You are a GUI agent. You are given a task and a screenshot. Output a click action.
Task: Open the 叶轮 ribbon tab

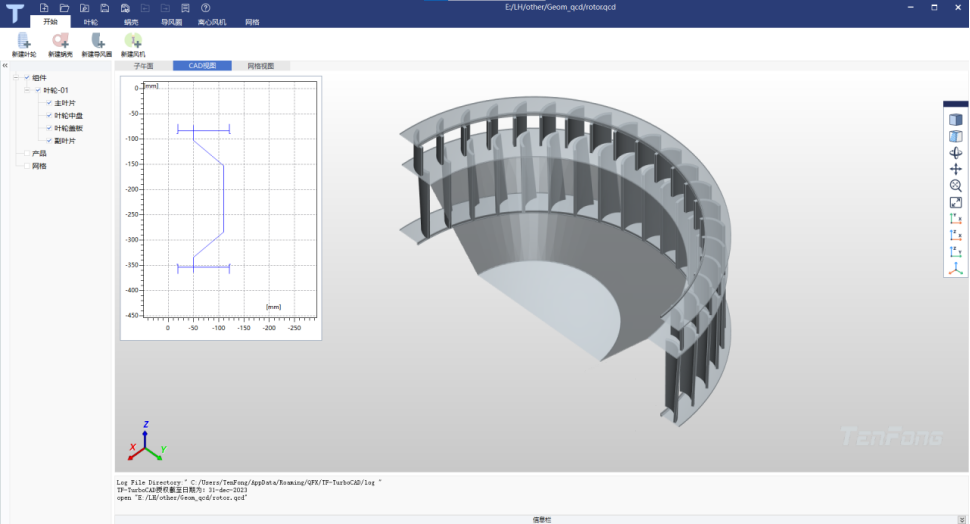pos(91,22)
